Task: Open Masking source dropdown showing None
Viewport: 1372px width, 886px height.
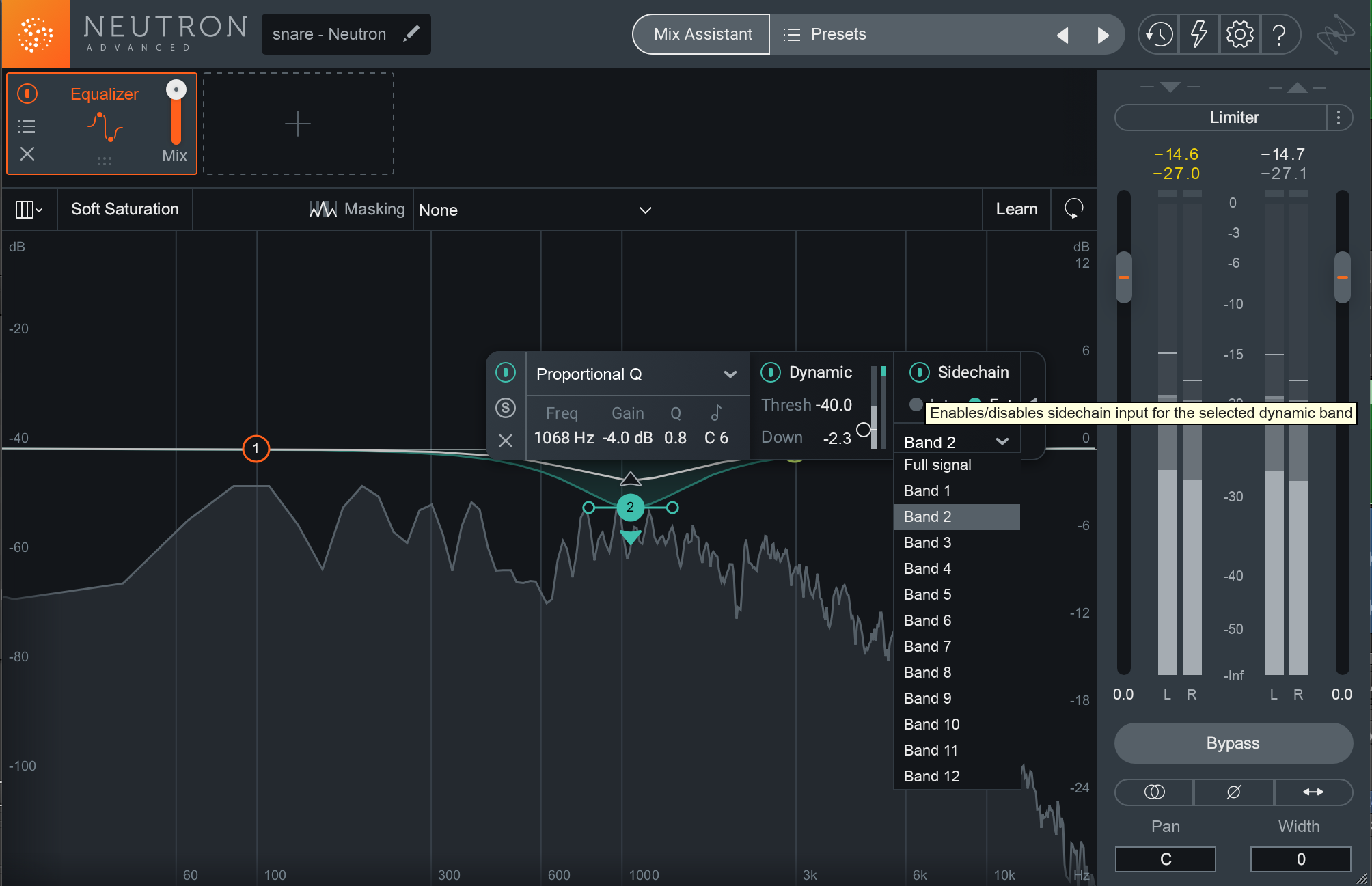Action: click(536, 210)
